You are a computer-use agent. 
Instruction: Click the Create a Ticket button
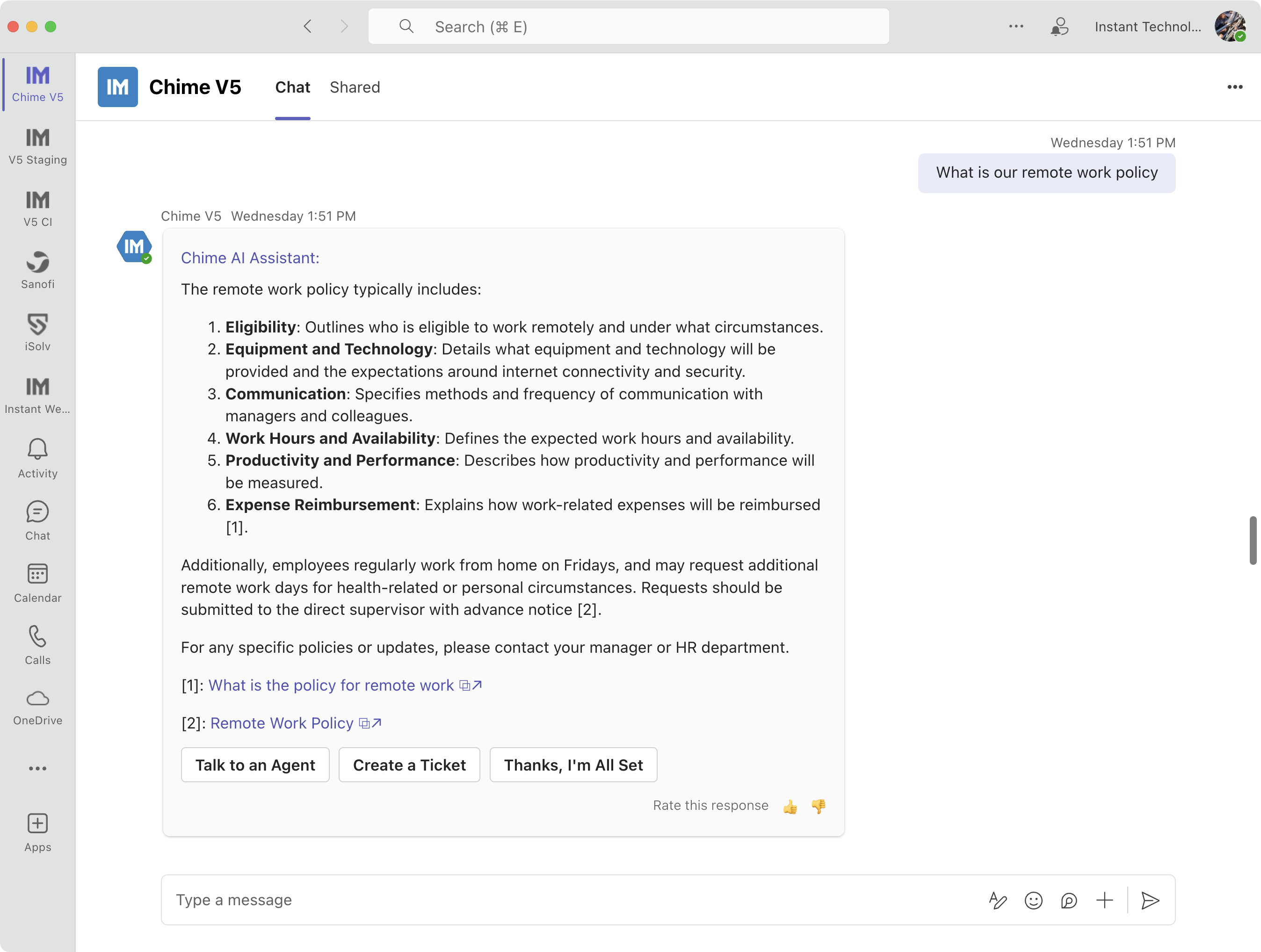point(409,764)
